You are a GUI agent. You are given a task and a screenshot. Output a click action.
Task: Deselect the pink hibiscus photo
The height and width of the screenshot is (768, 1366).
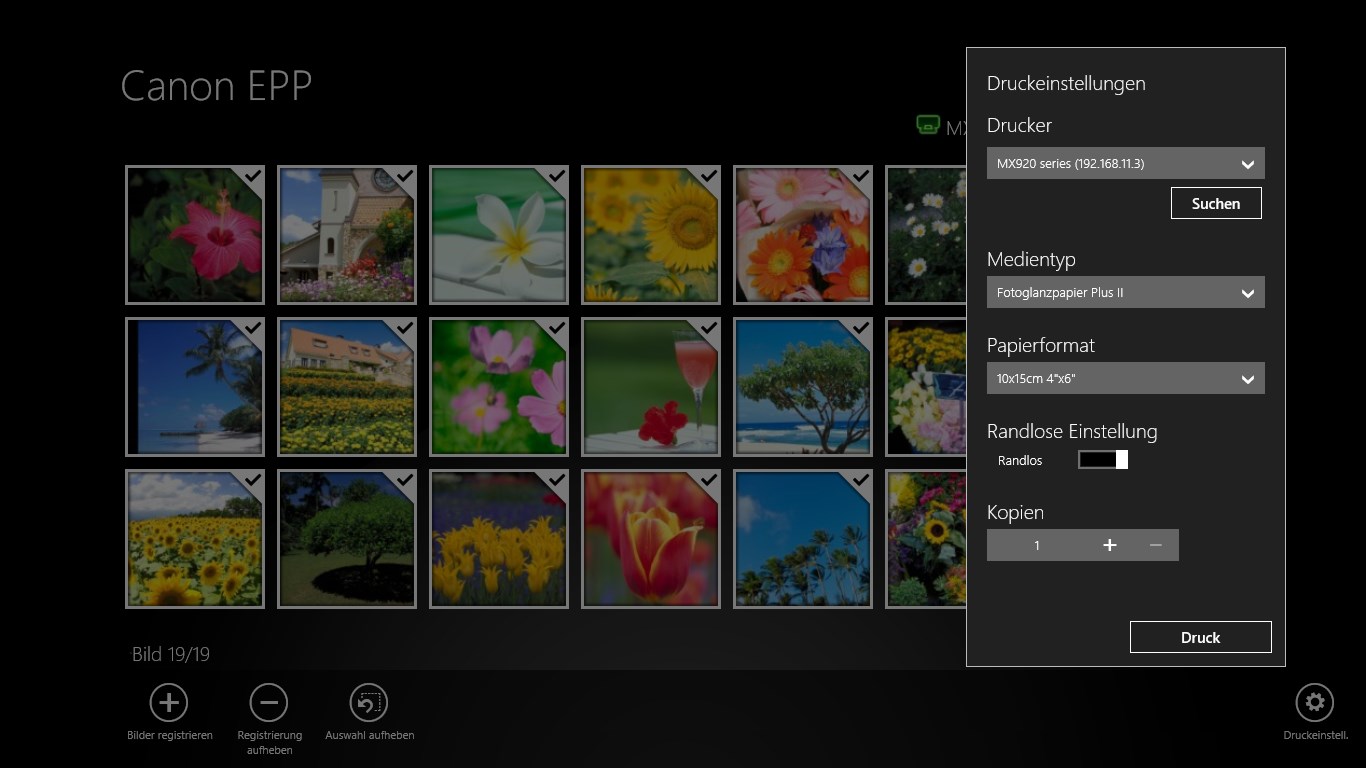click(195, 235)
